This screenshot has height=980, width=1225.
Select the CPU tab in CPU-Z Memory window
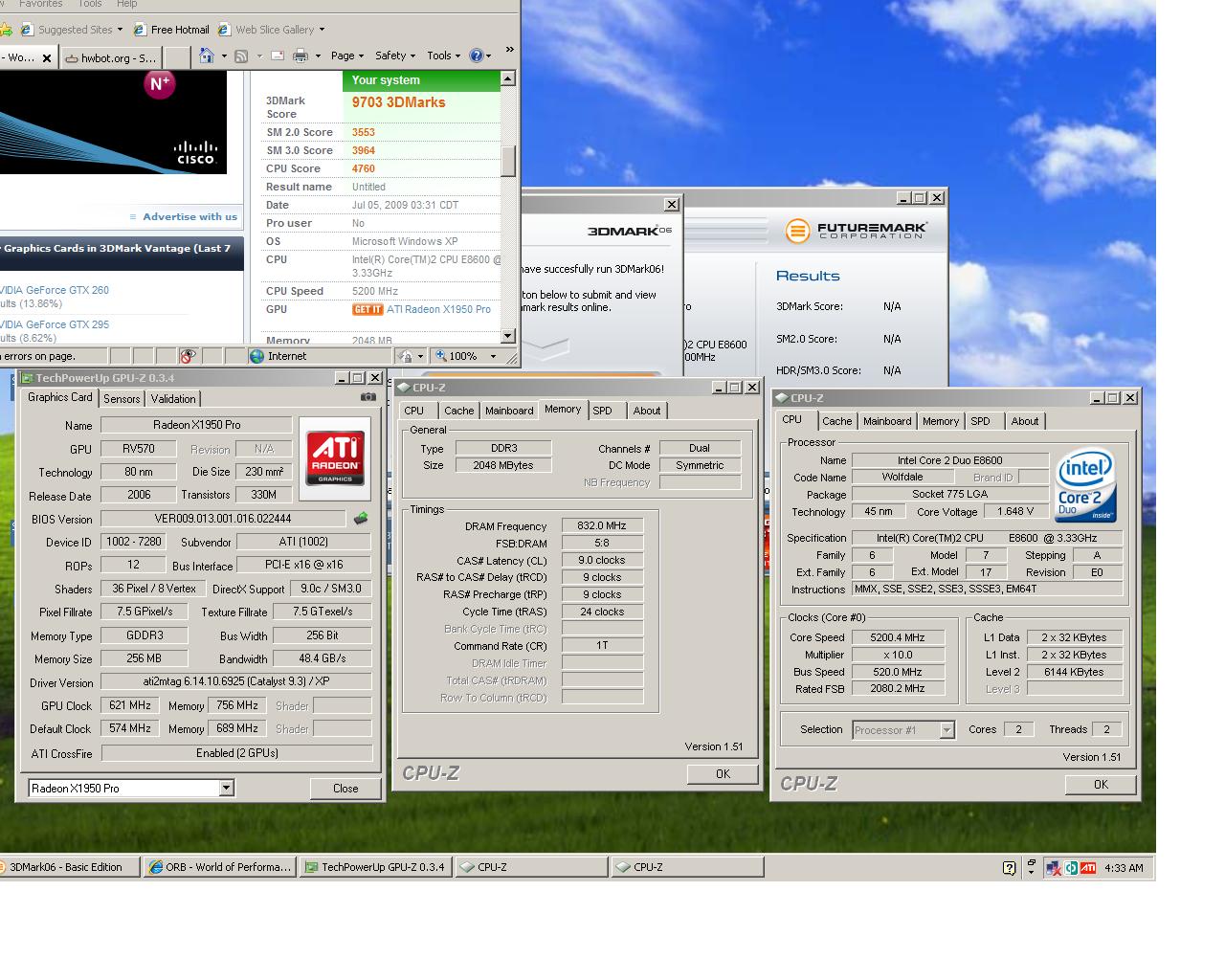coord(414,411)
